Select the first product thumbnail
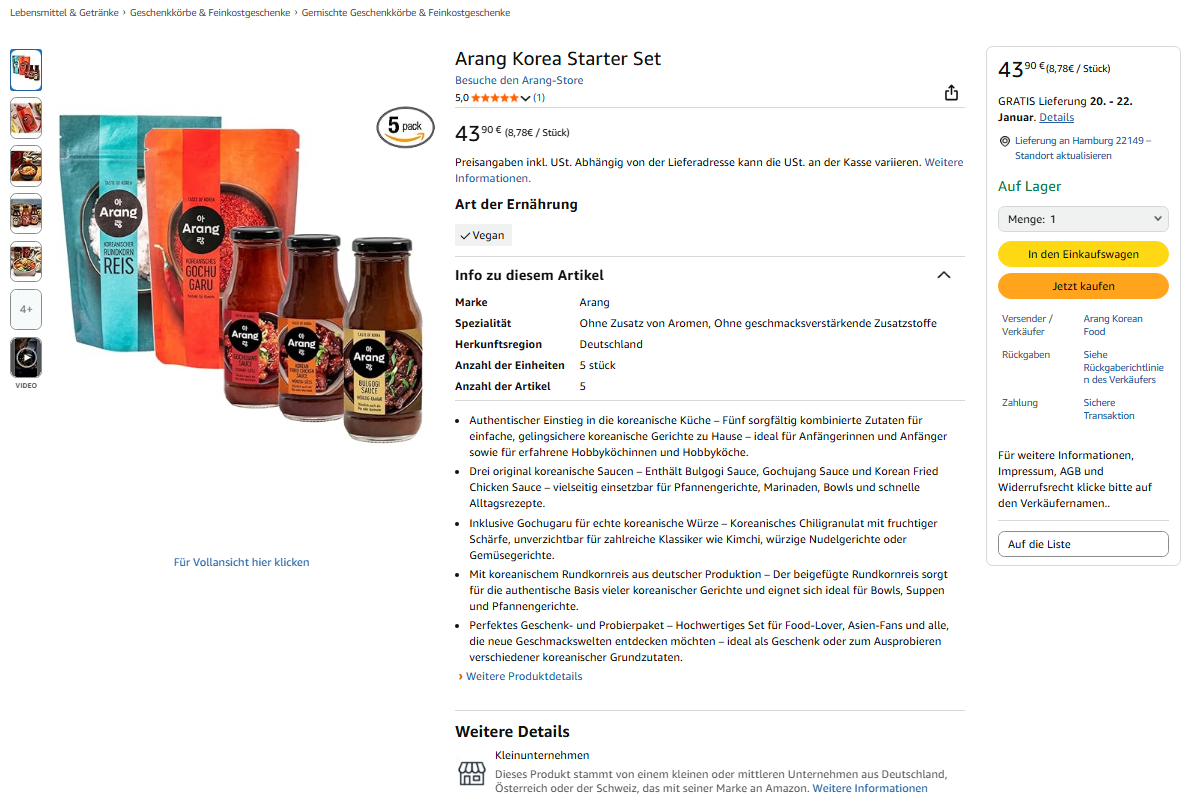1192x809 pixels. (x=26, y=70)
